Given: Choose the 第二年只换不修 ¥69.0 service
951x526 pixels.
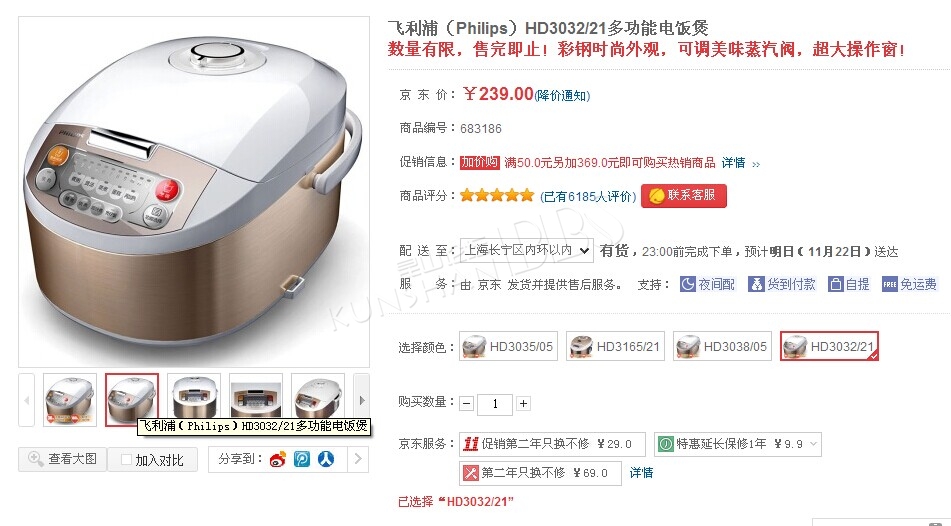Looking at the screenshot, I should pos(540,473).
